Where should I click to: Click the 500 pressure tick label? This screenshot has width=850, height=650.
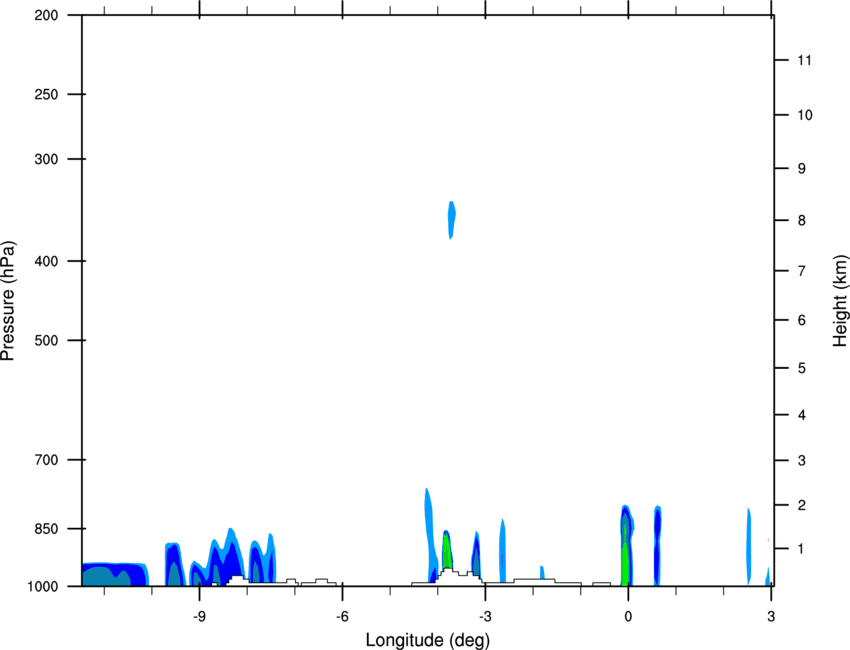46,340
